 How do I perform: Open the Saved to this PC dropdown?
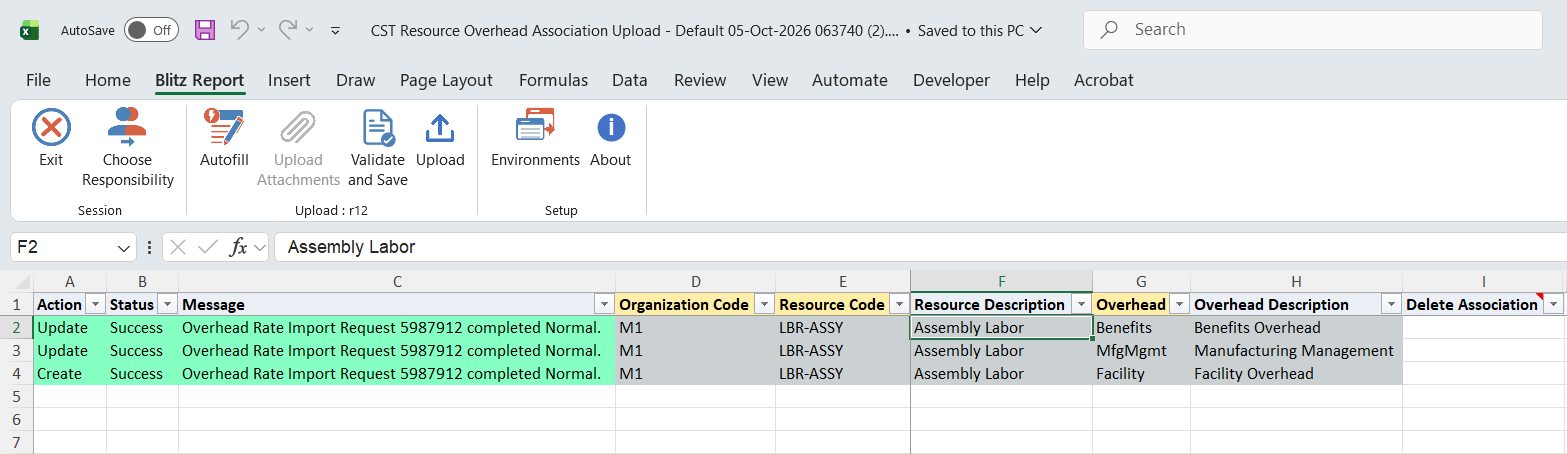tap(1036, 30)
